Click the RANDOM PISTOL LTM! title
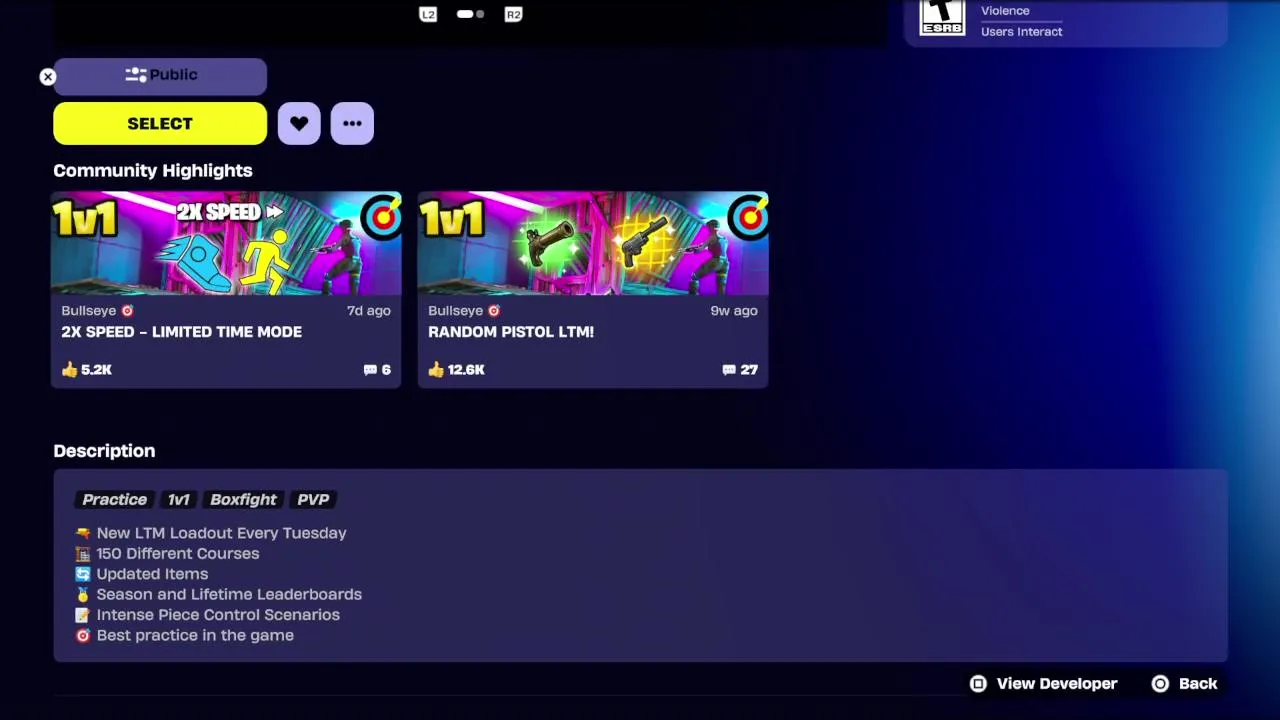The image size is (1280, 720). (511, 332)
